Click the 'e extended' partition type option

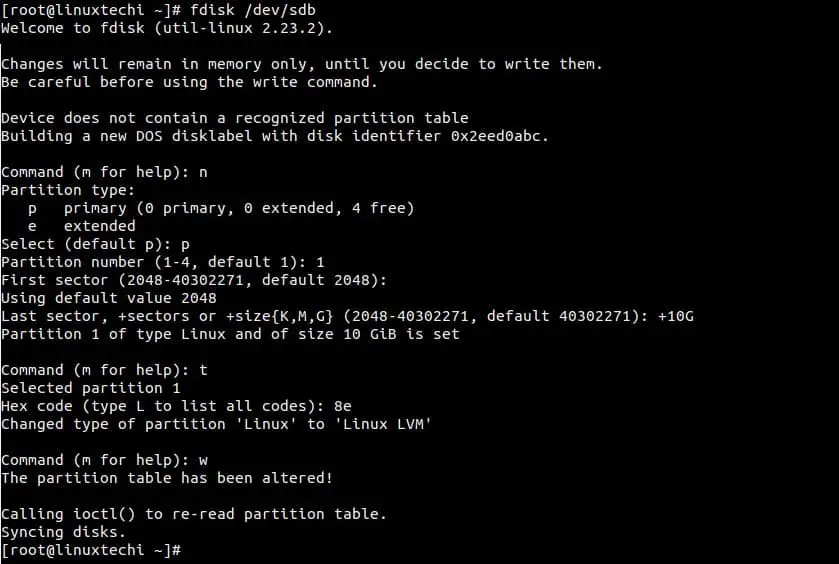pos(82,226)
